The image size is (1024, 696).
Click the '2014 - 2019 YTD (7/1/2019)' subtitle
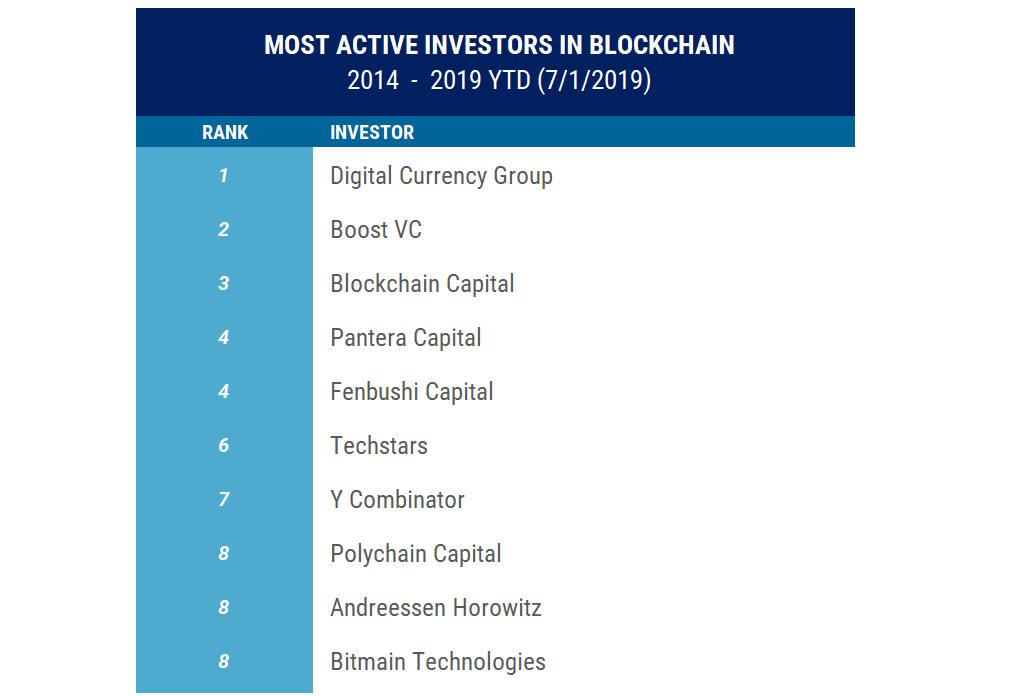499,81
